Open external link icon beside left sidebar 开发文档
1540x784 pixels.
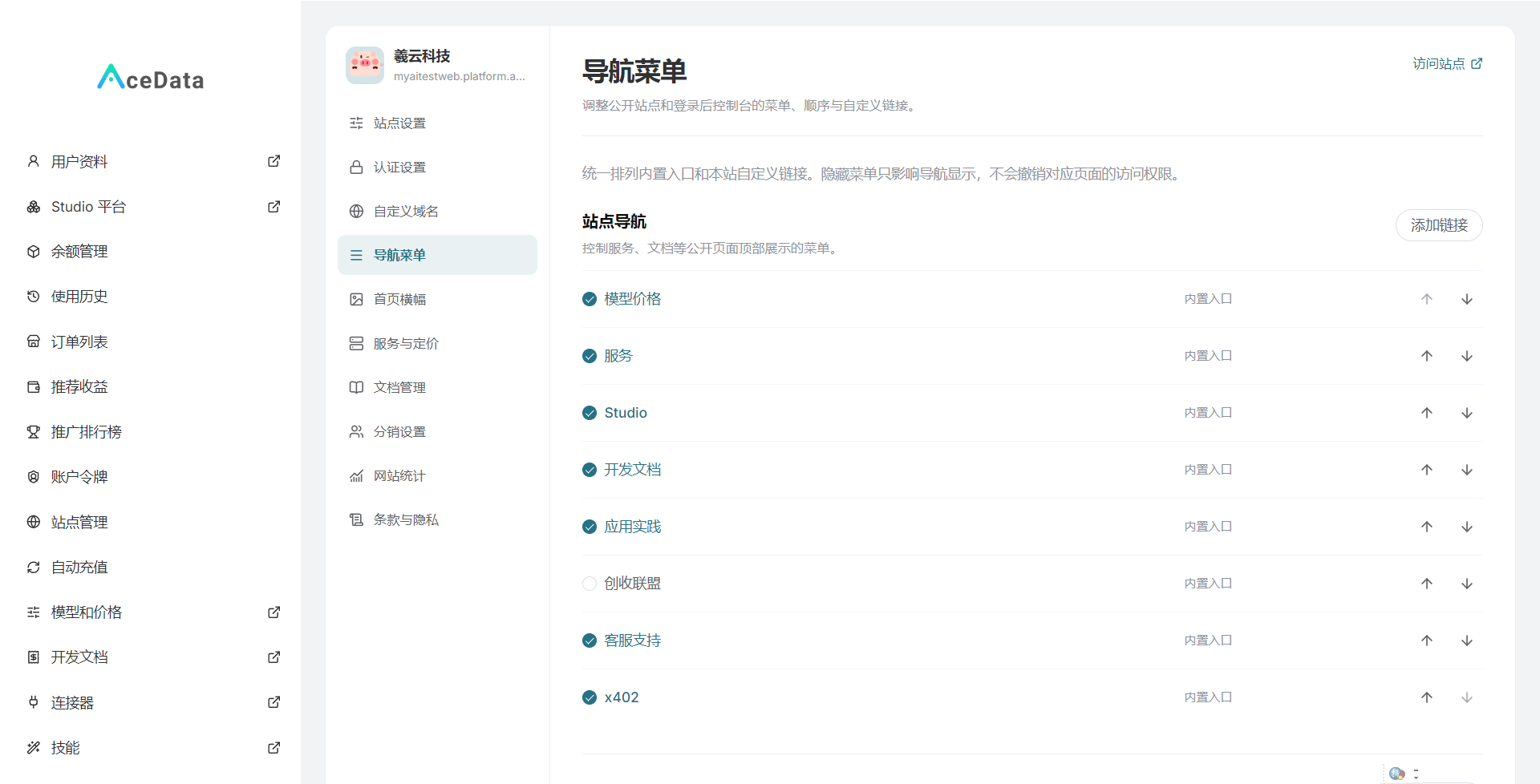pos(274,657)
